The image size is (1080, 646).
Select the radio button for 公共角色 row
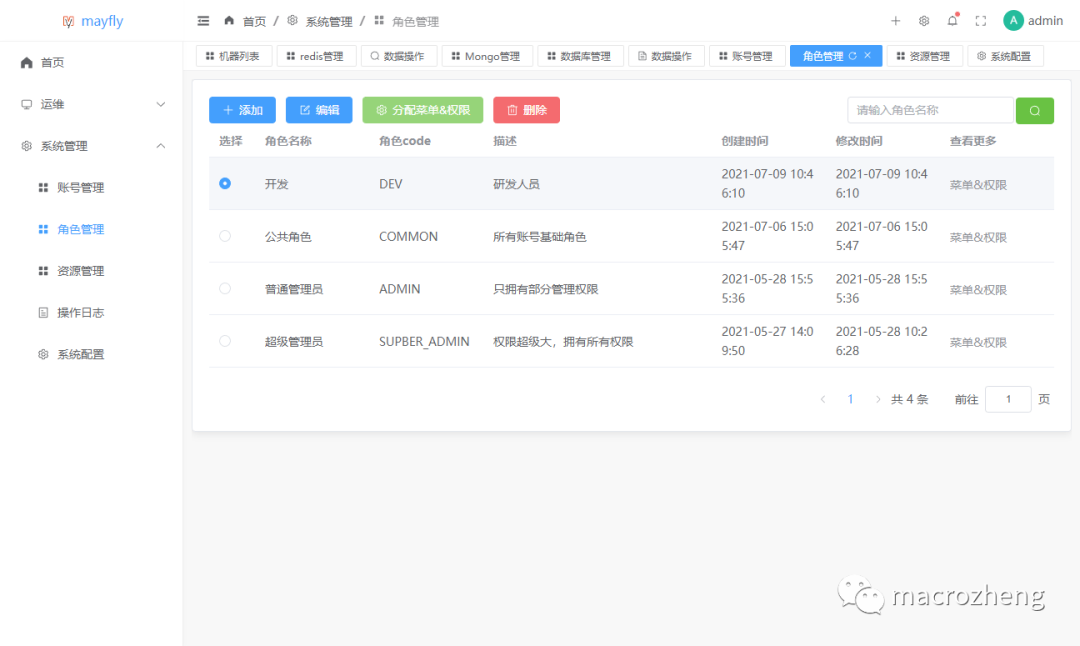(225, 236)
